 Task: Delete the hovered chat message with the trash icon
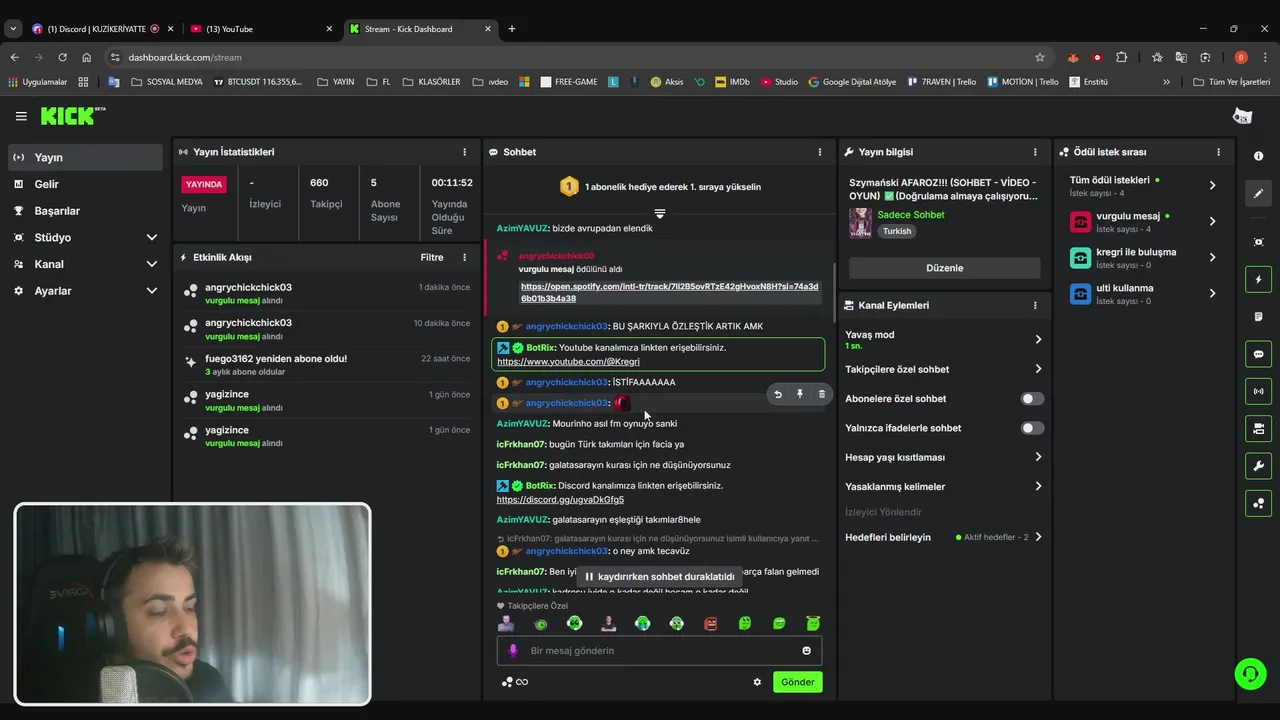click(x=822, y=394)
